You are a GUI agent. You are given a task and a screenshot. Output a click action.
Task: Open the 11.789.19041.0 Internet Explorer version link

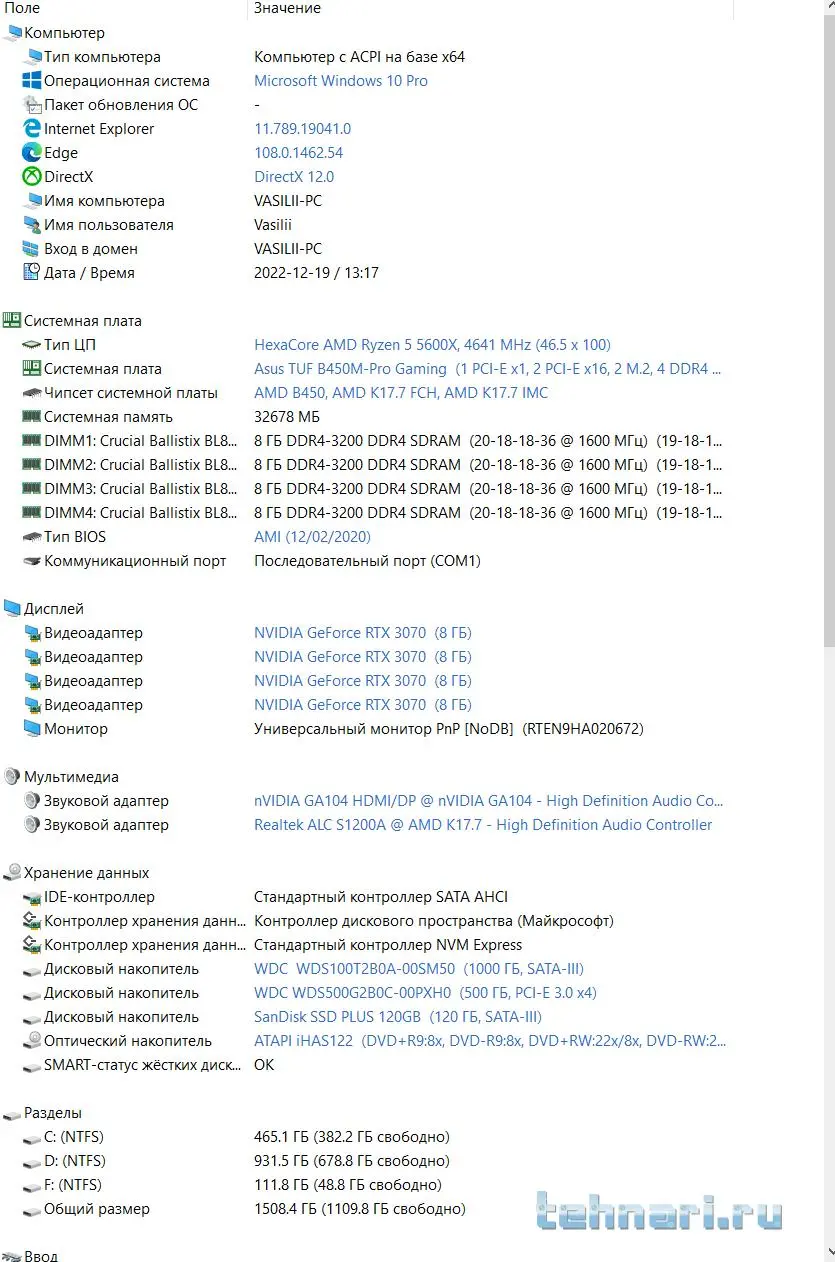coord(303,129)
